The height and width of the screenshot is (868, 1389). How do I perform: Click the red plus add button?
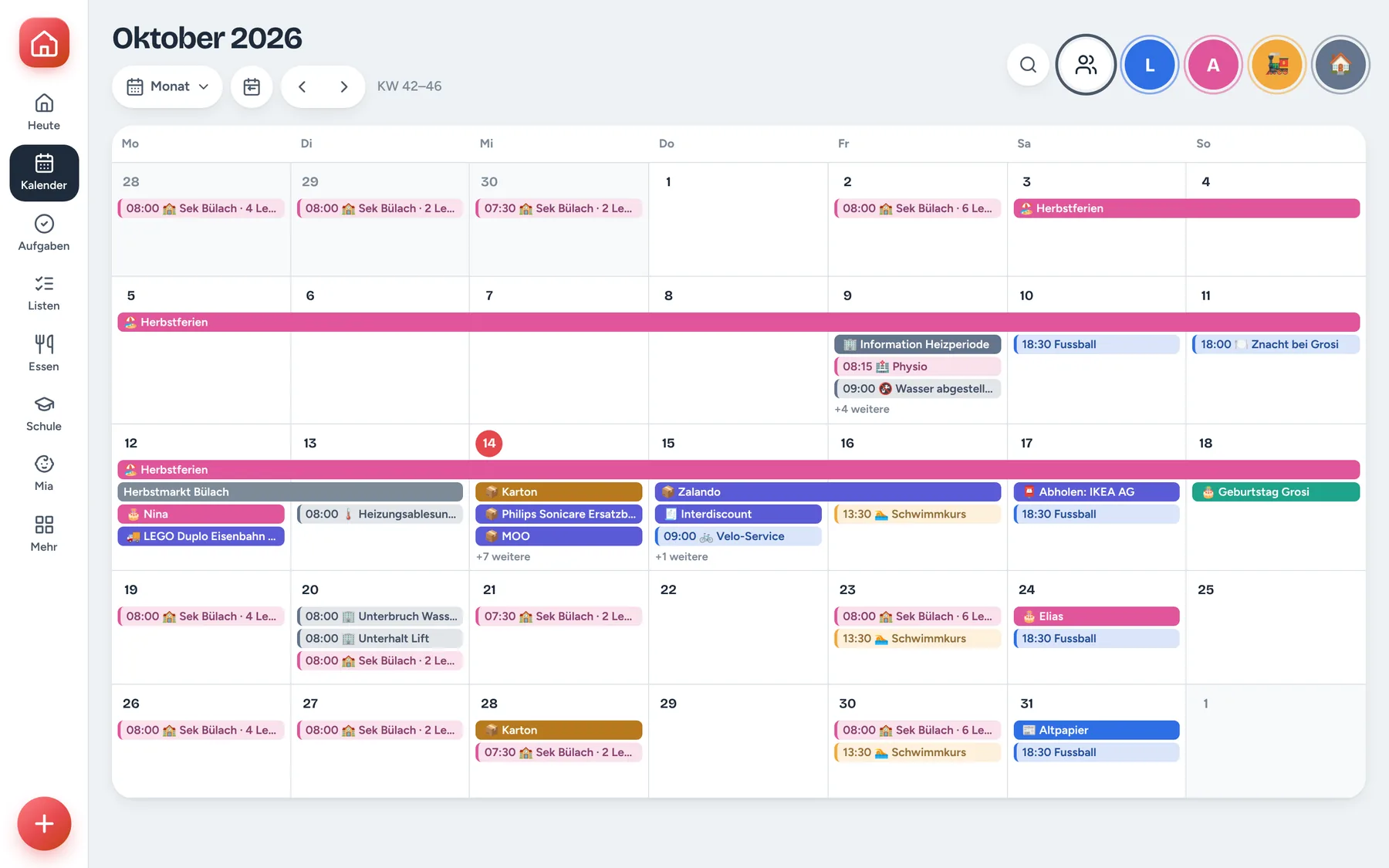[x=44, y=823]
